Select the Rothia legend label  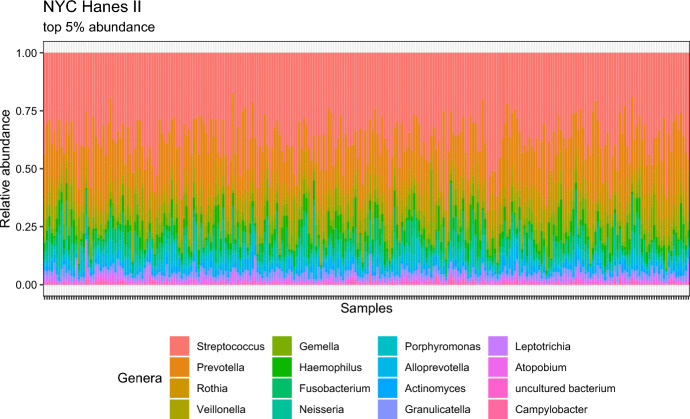[x=212, y=388]
